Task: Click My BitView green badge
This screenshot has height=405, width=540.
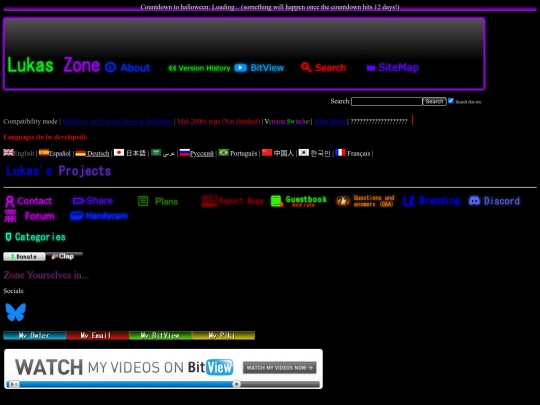Action: click(x=160, y=335)
